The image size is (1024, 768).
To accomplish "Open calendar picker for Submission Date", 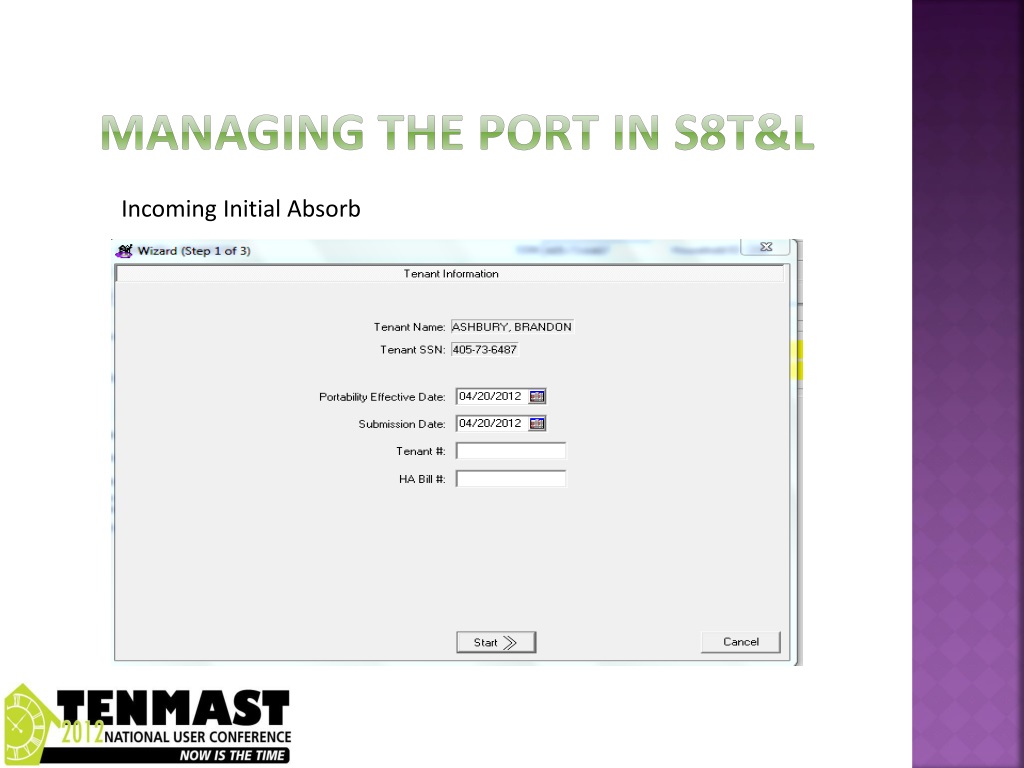I will coord(537,424).
